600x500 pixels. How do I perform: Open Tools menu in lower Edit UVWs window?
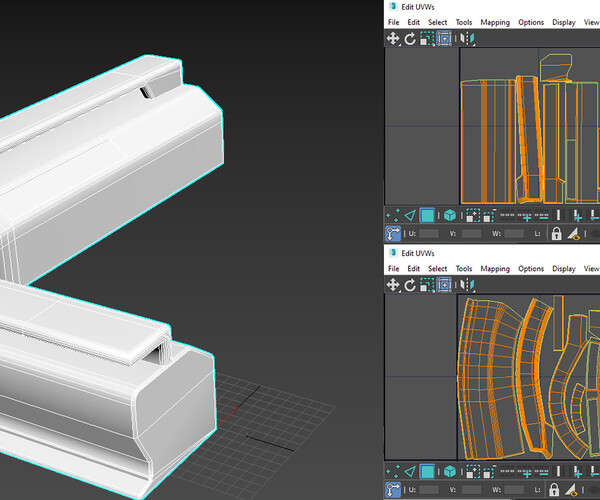tap(464, 269)
